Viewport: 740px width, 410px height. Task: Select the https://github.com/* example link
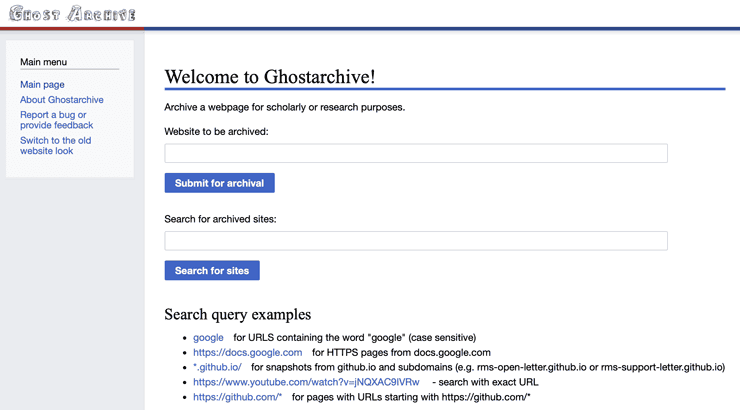[237, 397]
